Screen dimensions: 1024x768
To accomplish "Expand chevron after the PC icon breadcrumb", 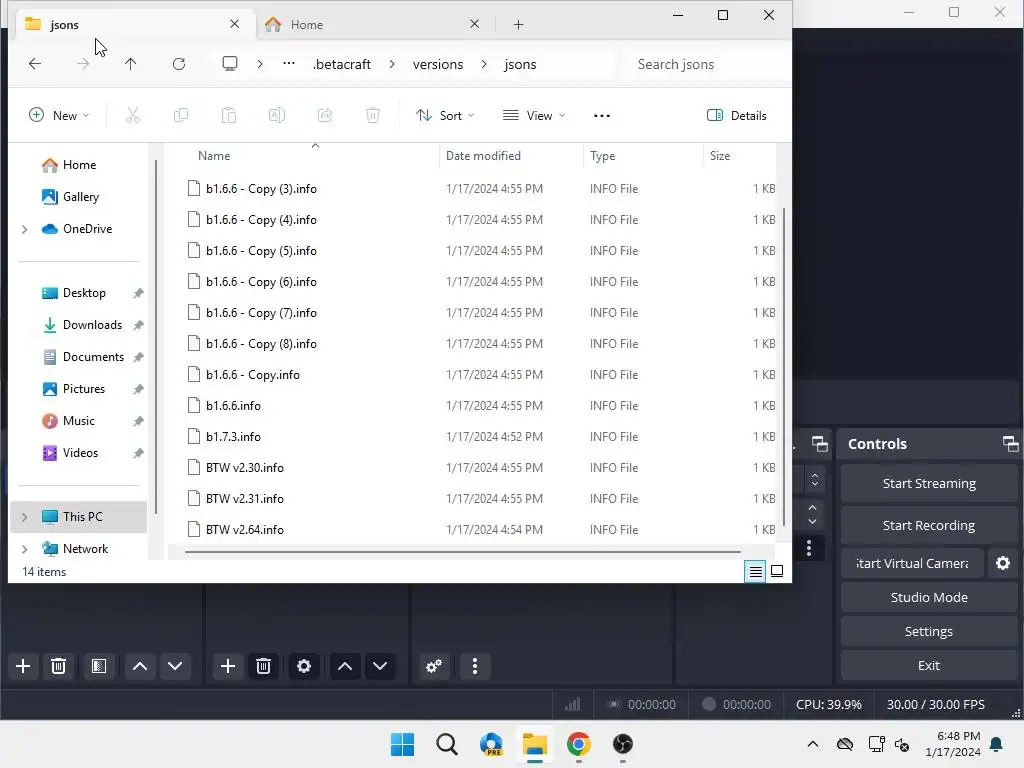I will point(260,64).
